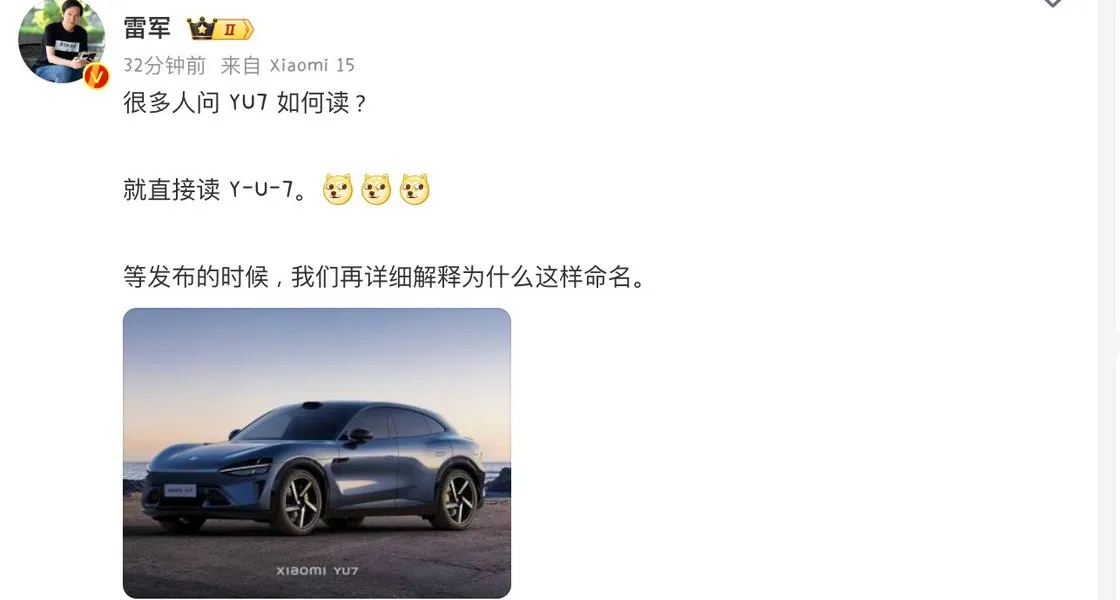Click the middle doge emoji
Viewport: 1120px width, 600px height.
376,189
